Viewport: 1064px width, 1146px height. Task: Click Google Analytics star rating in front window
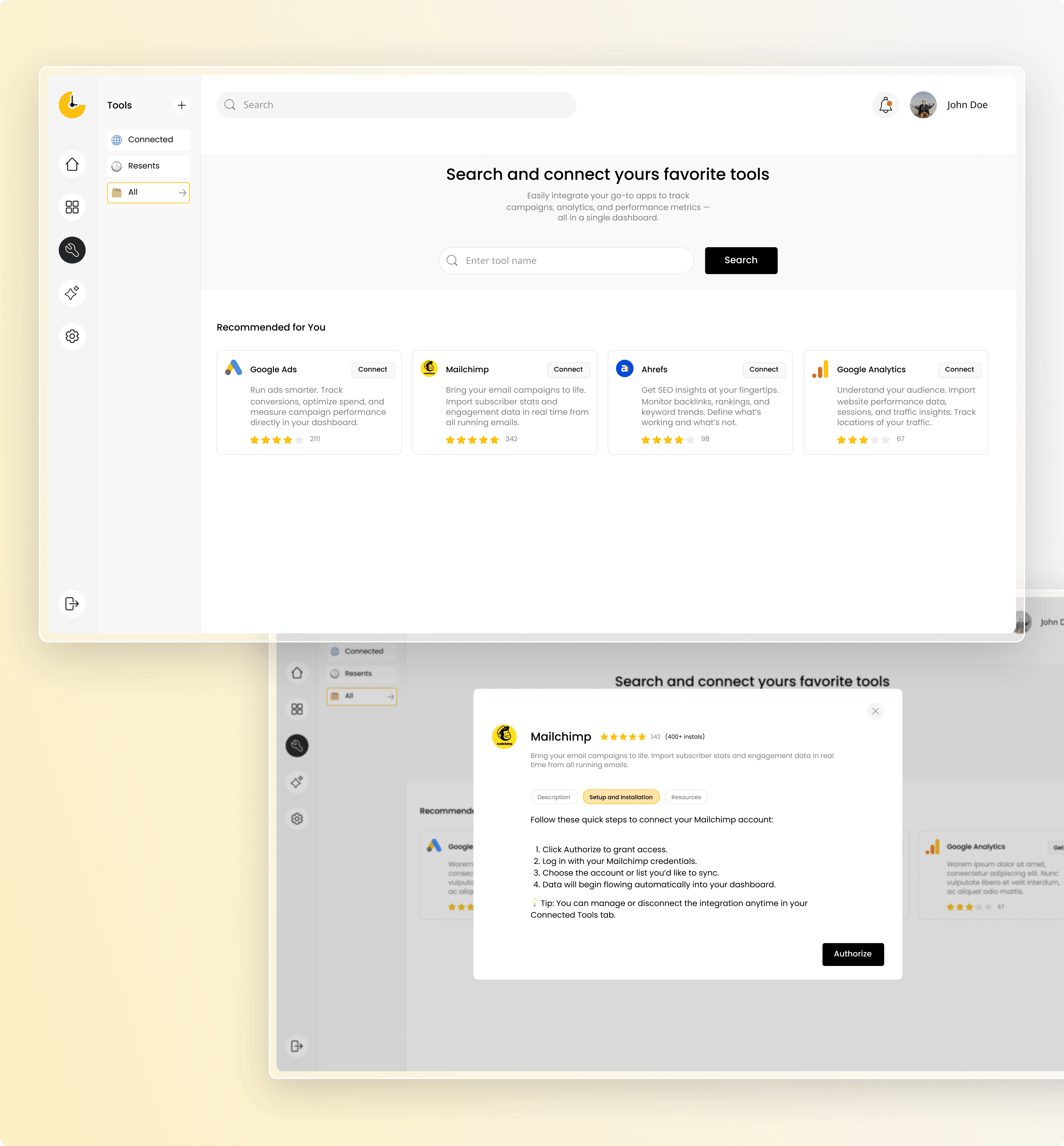tap(863, 440)
